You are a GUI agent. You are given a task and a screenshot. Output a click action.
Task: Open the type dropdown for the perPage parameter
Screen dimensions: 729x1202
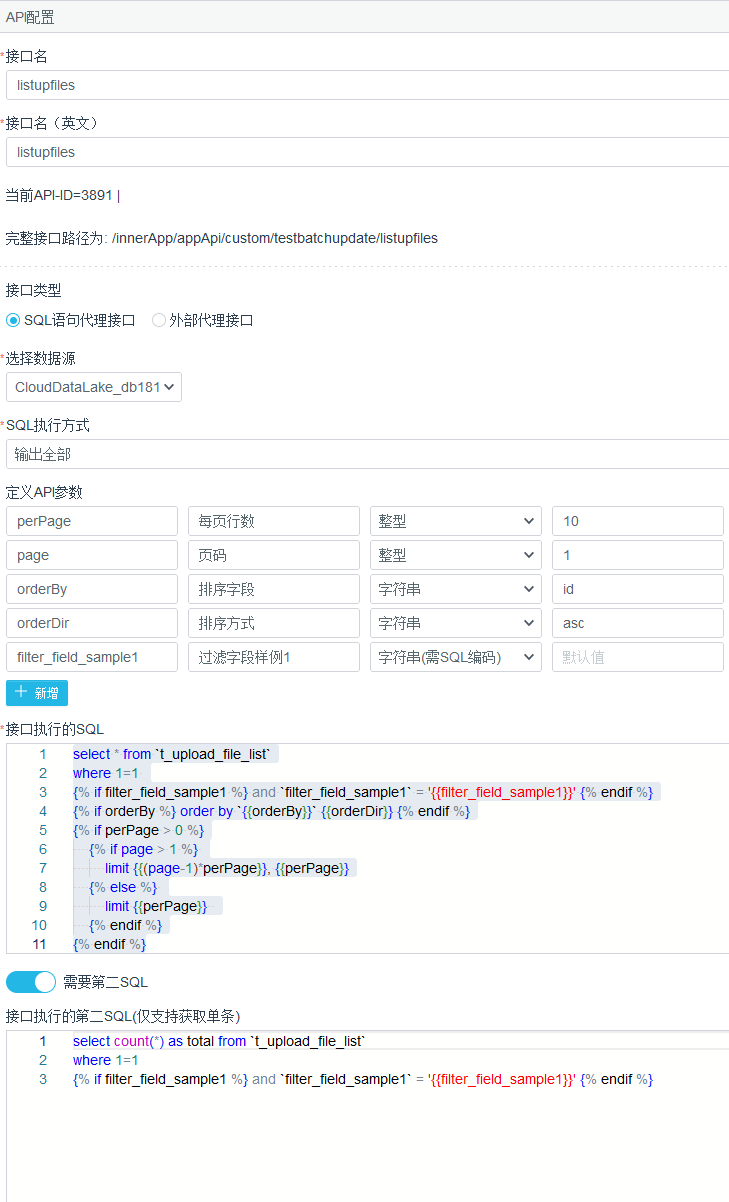point(455,521)
